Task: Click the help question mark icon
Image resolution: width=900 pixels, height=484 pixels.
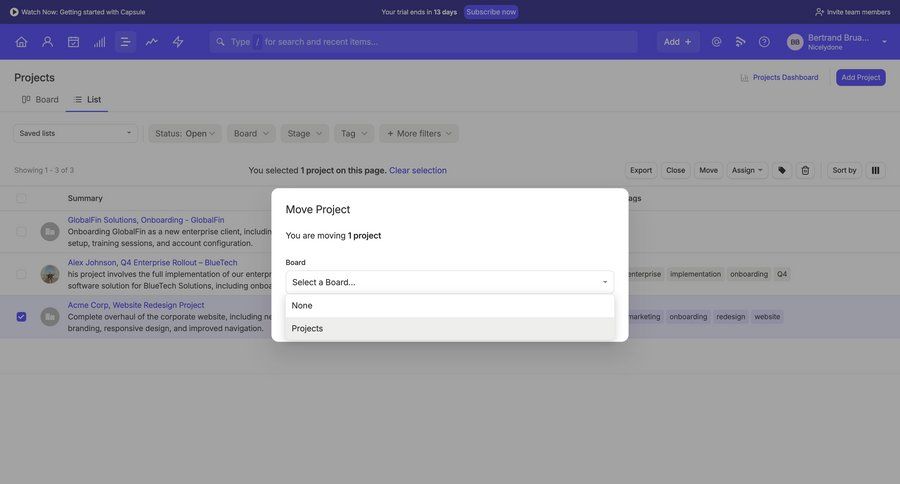Action: point(764,42)
